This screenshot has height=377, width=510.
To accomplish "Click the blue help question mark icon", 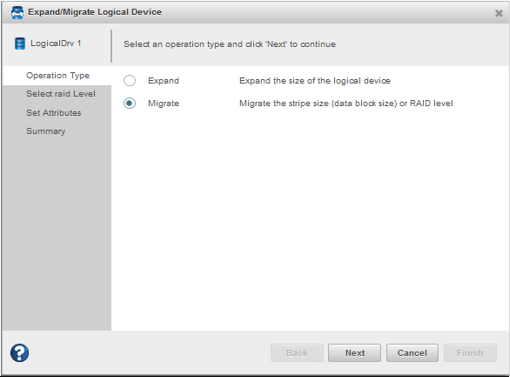I will pyautogui.click(x=19, y=353).
